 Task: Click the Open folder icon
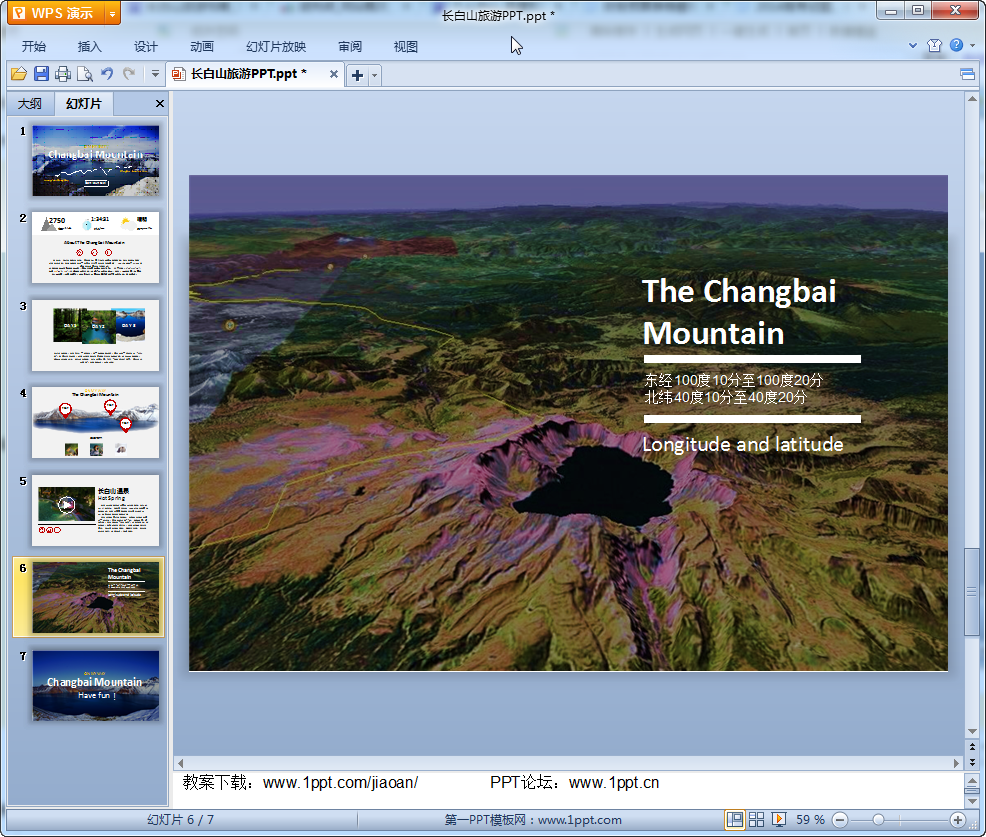pos(19,74)
